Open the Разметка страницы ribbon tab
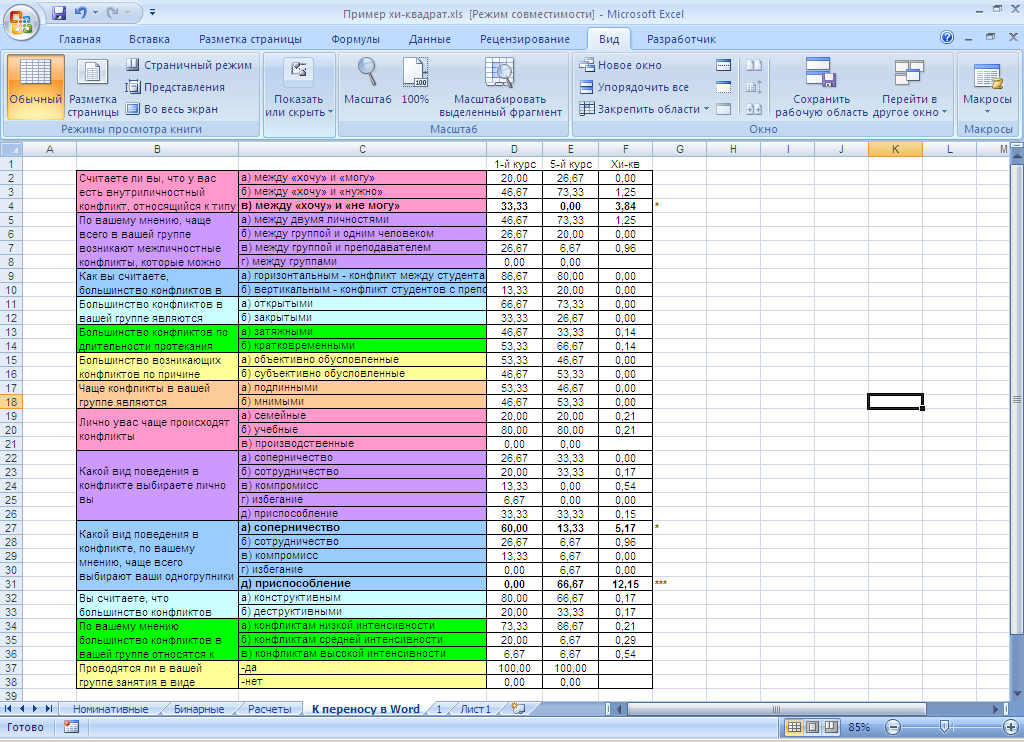 251,39
